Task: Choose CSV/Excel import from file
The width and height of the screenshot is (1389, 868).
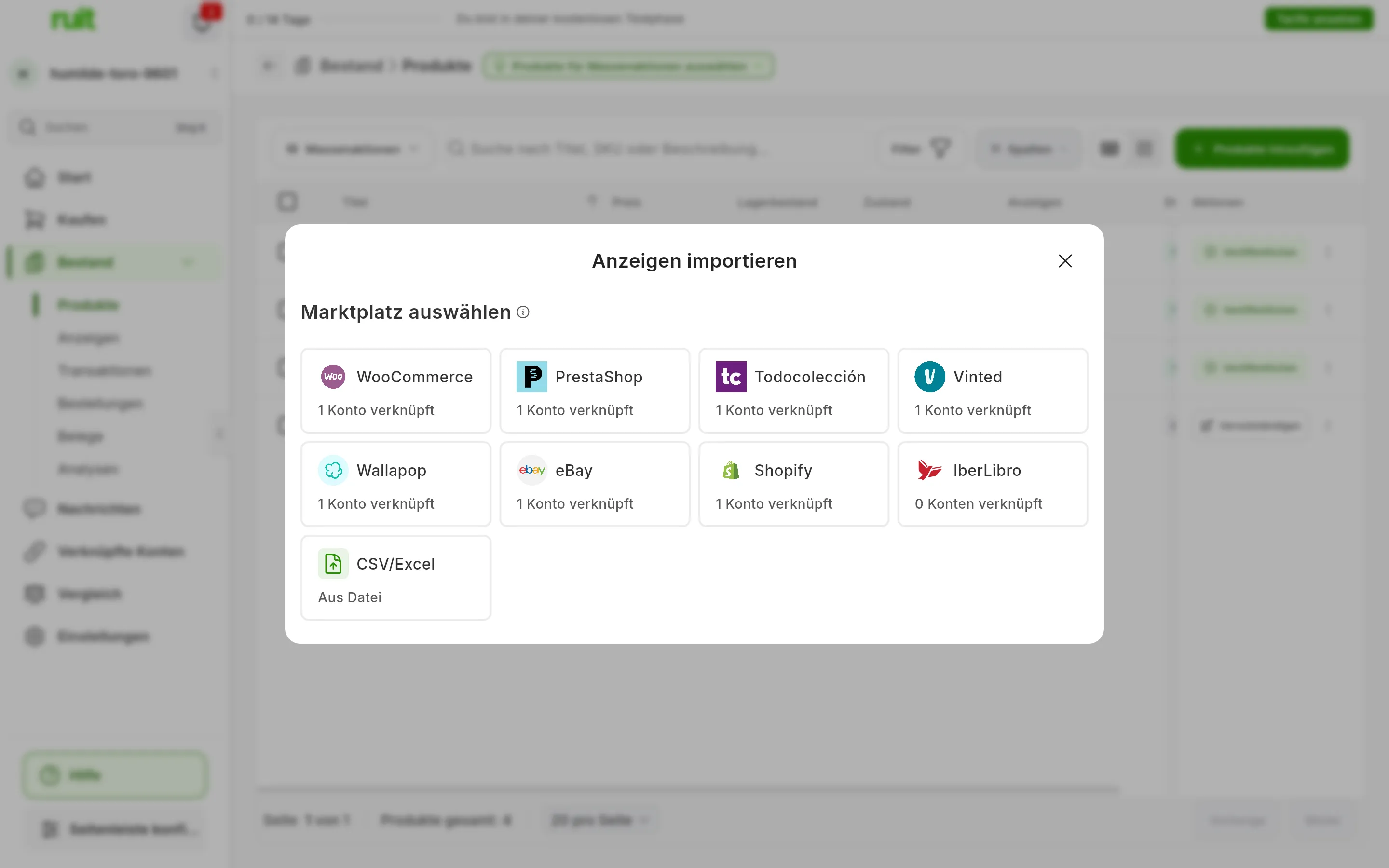Action: 396,578
